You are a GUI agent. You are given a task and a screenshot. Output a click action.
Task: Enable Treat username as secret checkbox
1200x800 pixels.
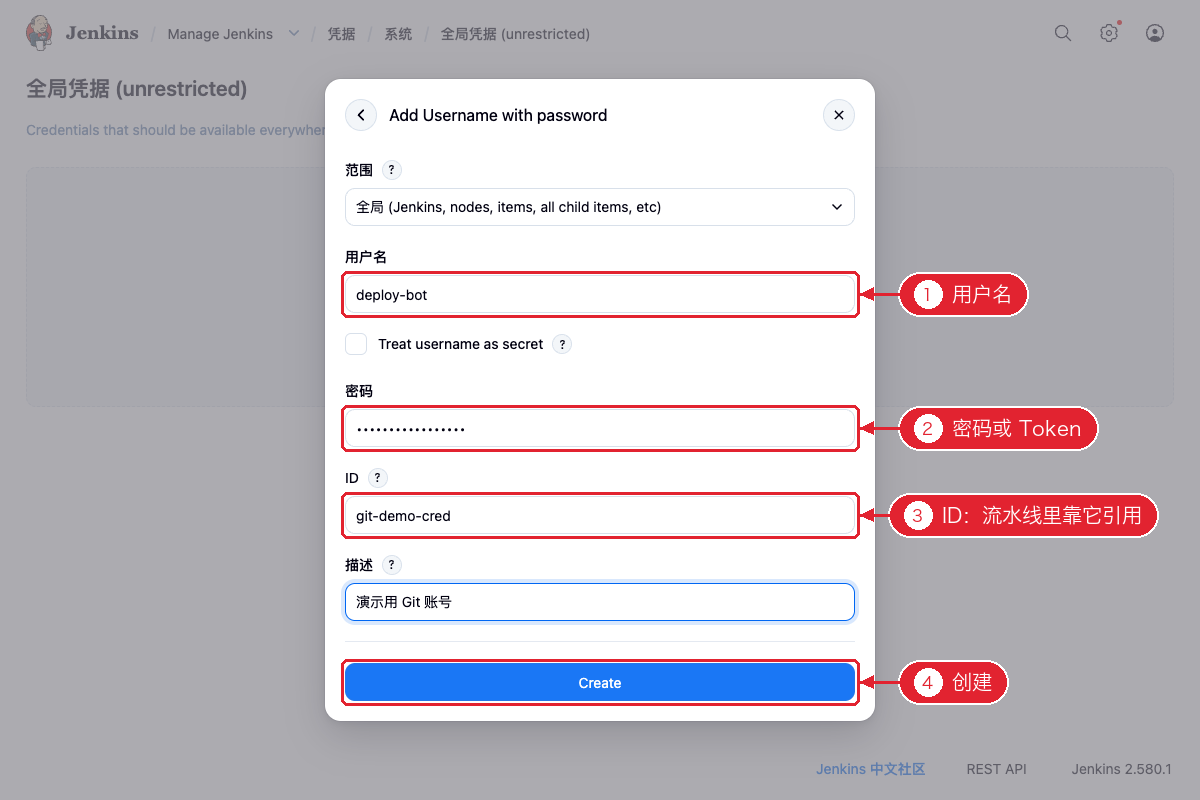tap(356, 344)
